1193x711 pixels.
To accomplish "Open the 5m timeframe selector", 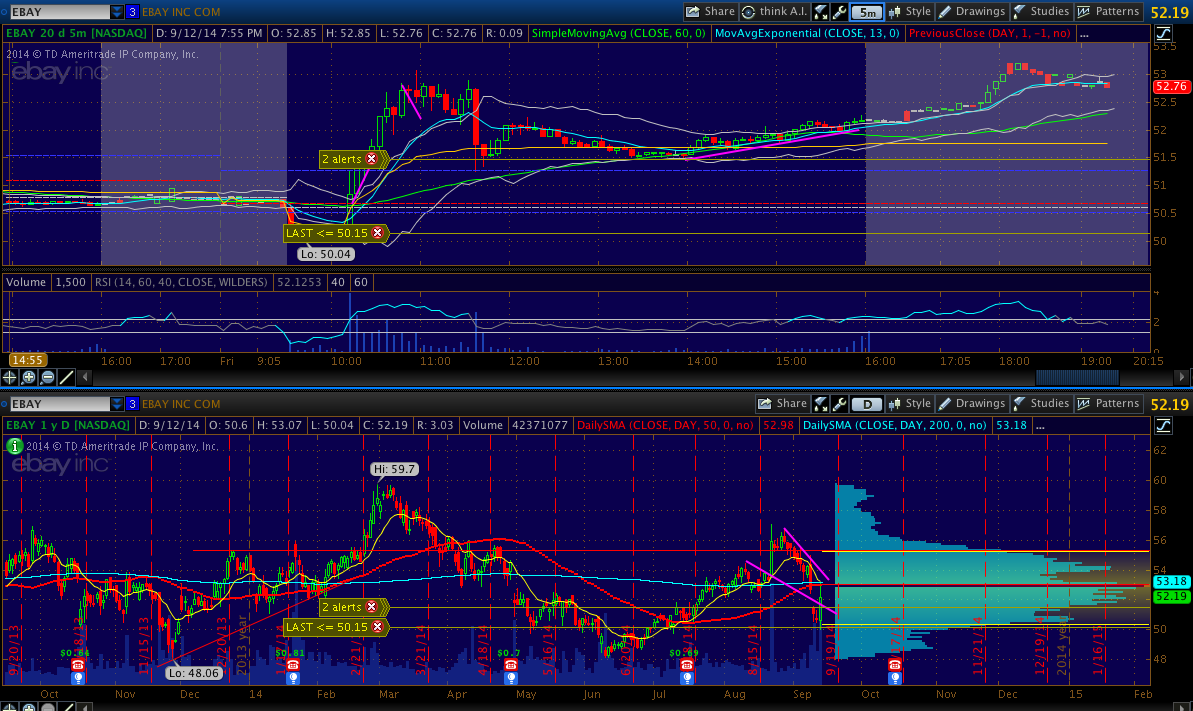I will click(x=868, y=12).
